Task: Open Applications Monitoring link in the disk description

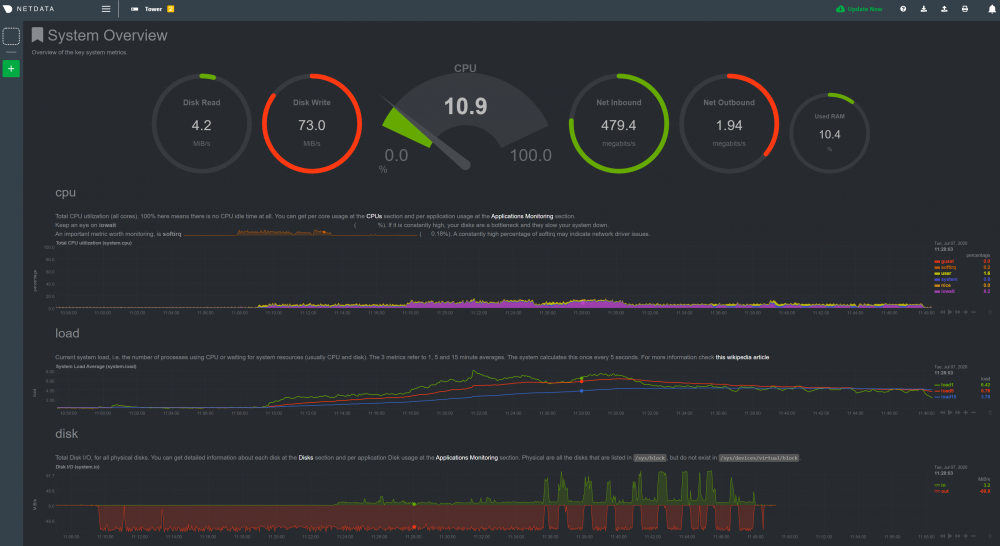Action: pyautogui.click(x=466, y=457)
